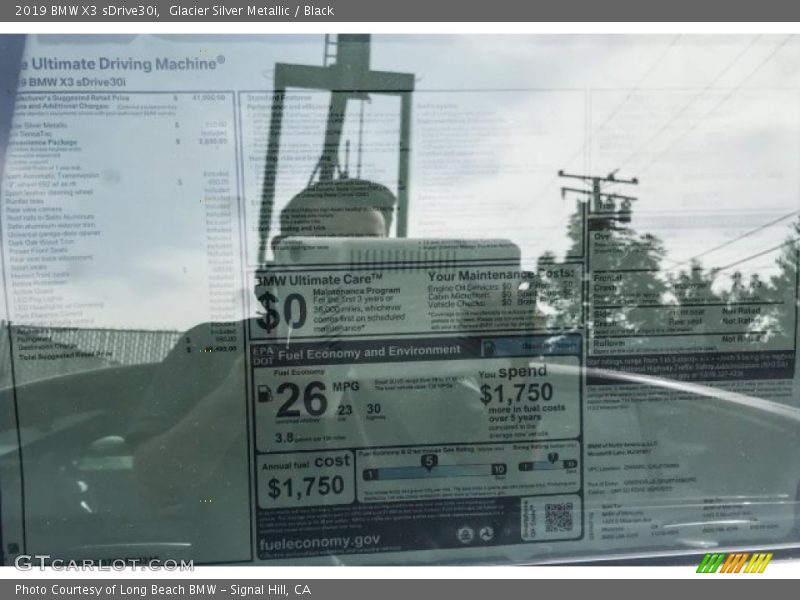Click the fuel pump icon beside 26 MPG

pyautogui.click(x=265, y=393)
